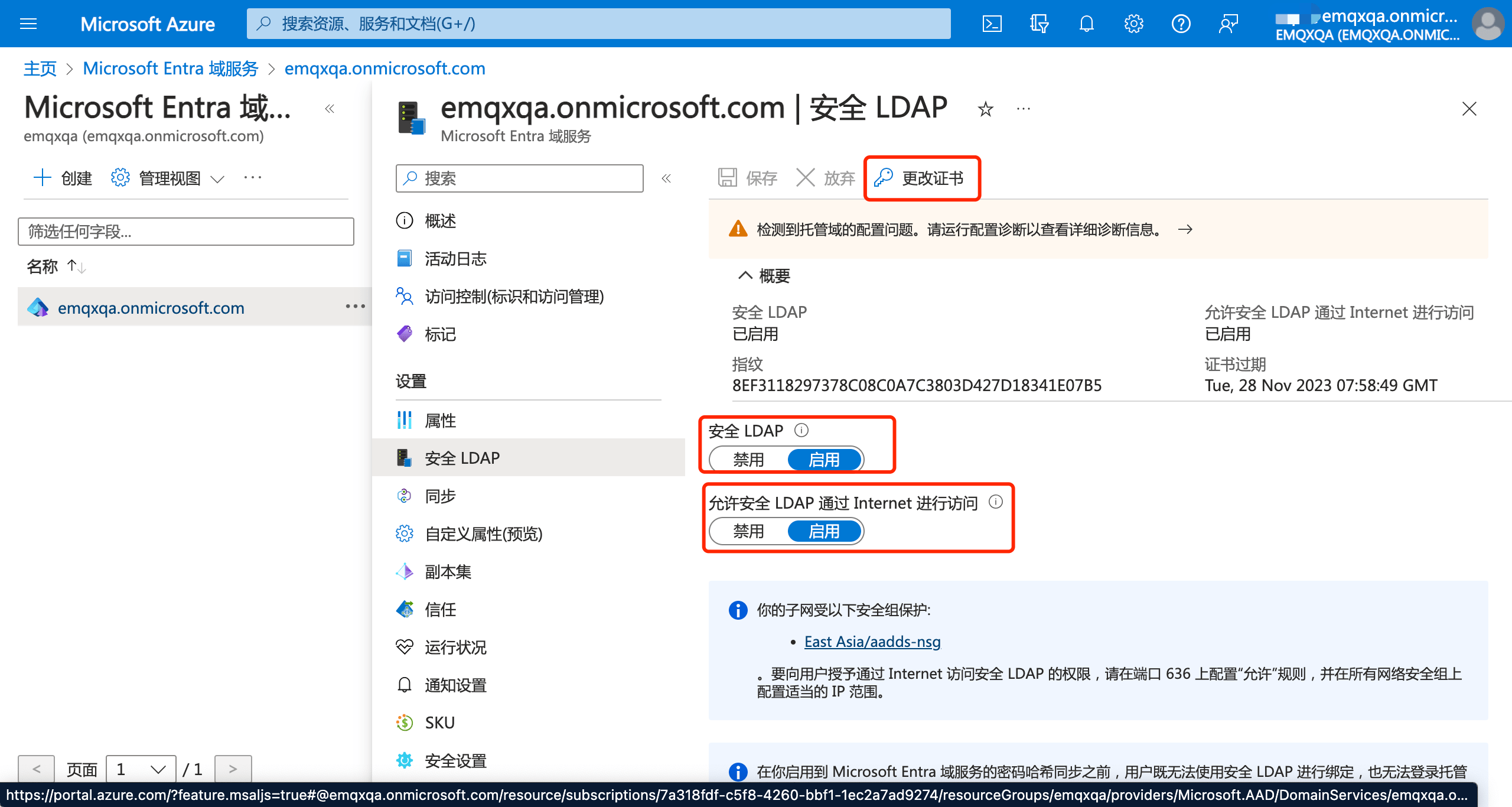Viewport: 1512px width, 807px height.
Task: Open the 活动日志 panel
Action: click(455, 258)
